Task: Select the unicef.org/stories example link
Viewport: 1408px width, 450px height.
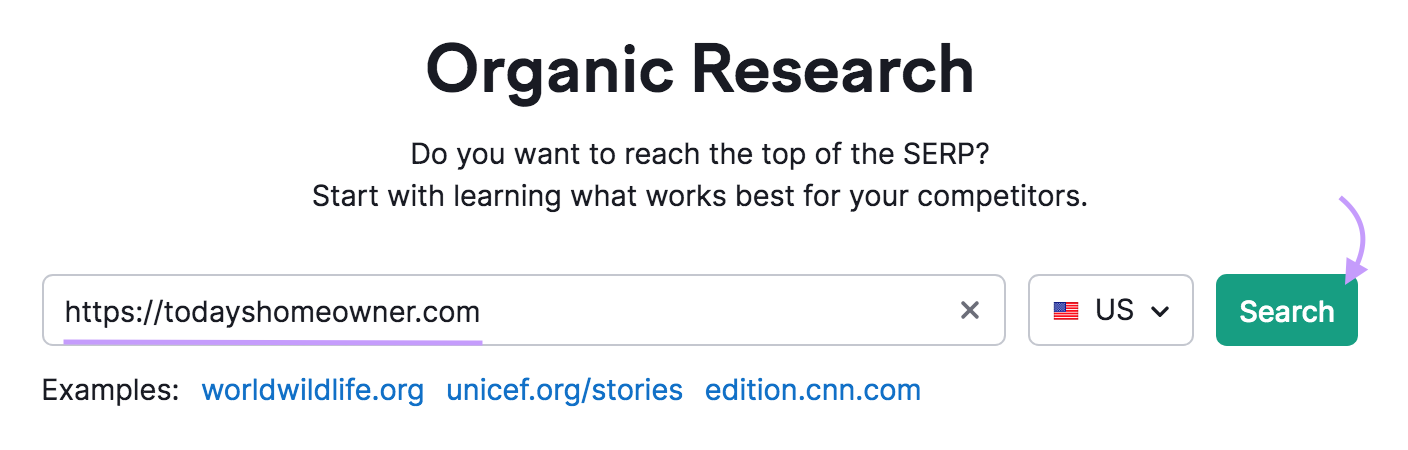Action: 565,390
